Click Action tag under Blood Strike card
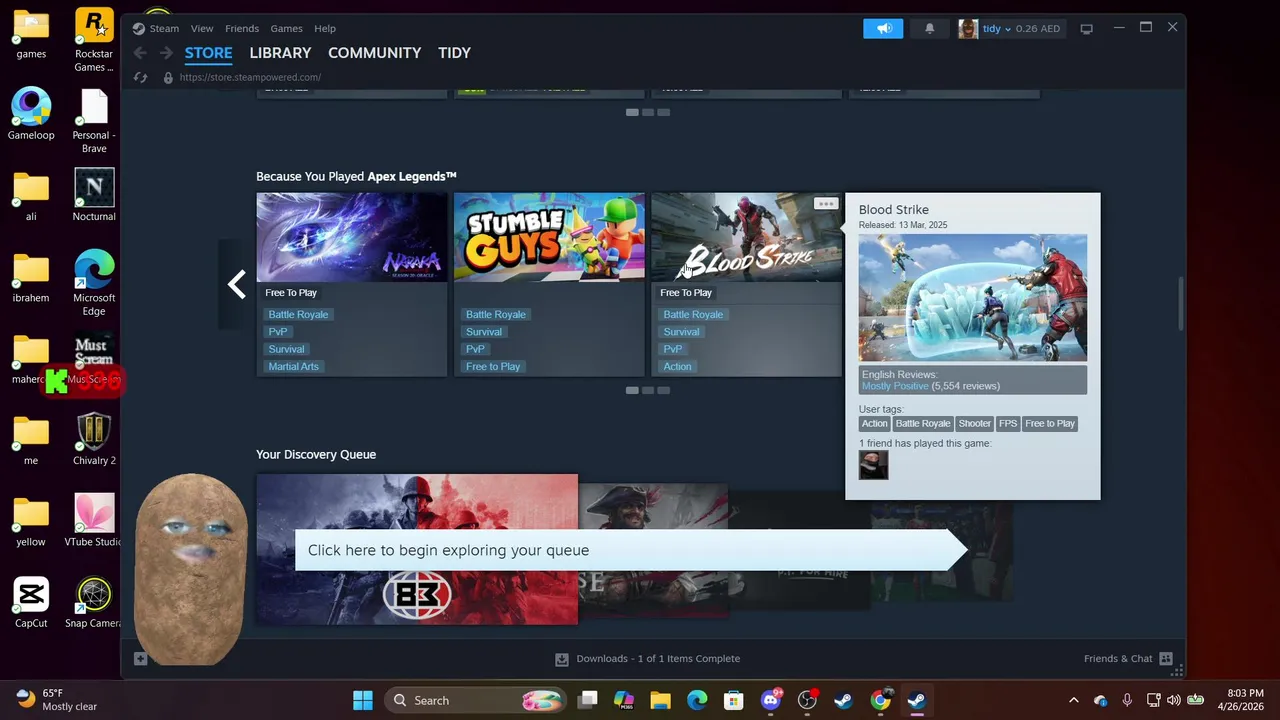 pyautogui.click(x=677, y=366)
